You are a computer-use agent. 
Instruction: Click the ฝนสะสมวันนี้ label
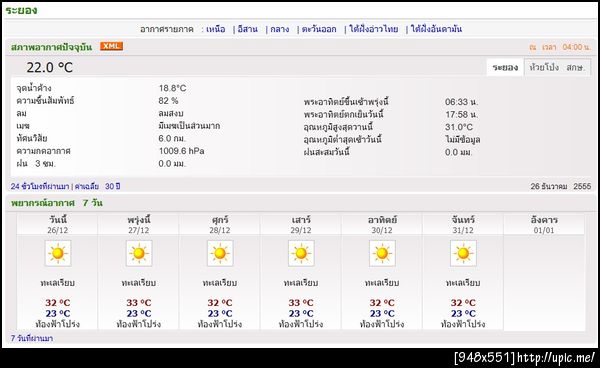point(326,152)
